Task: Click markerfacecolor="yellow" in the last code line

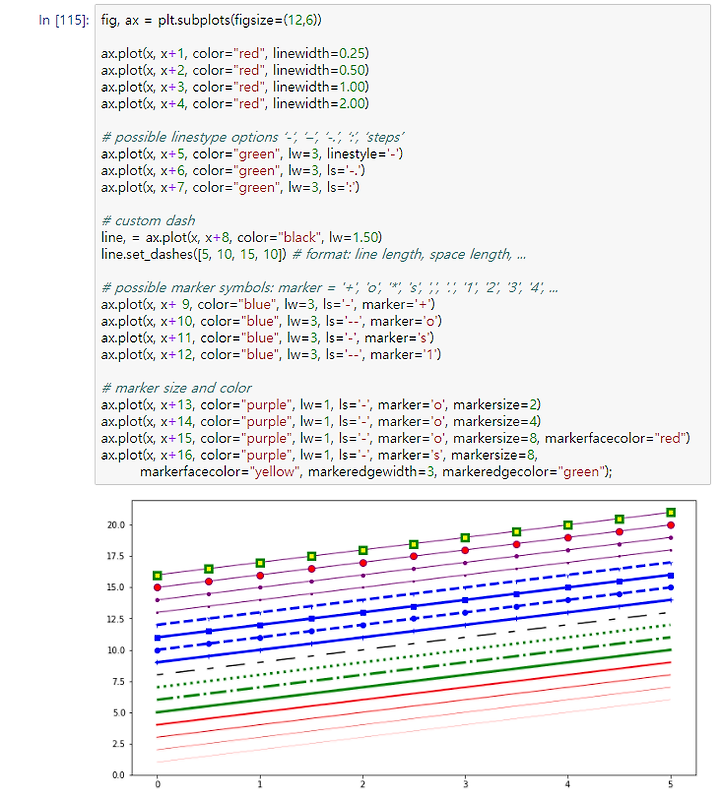Action: coord(221,472)
